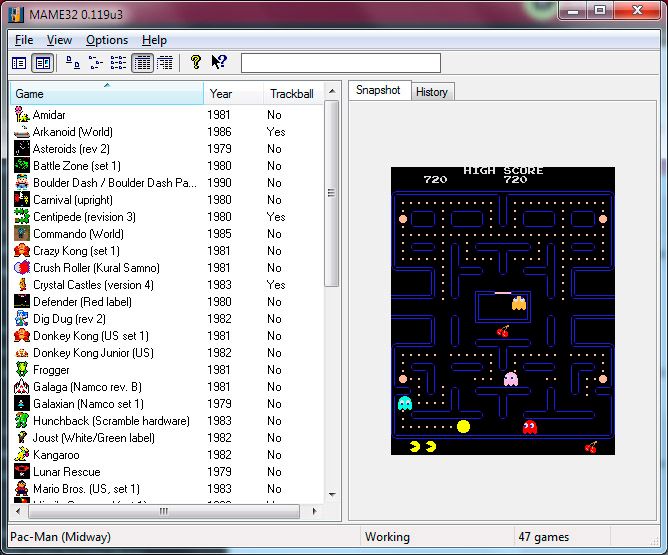Select the details view toolbar icon
The image size is (668, 555).
click(142, 63)
